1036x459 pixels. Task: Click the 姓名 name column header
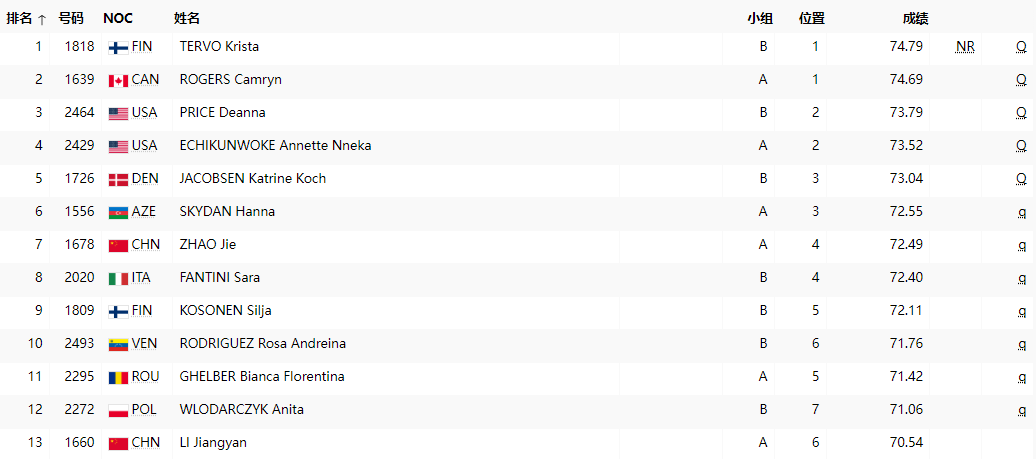[x=187, y=18]
